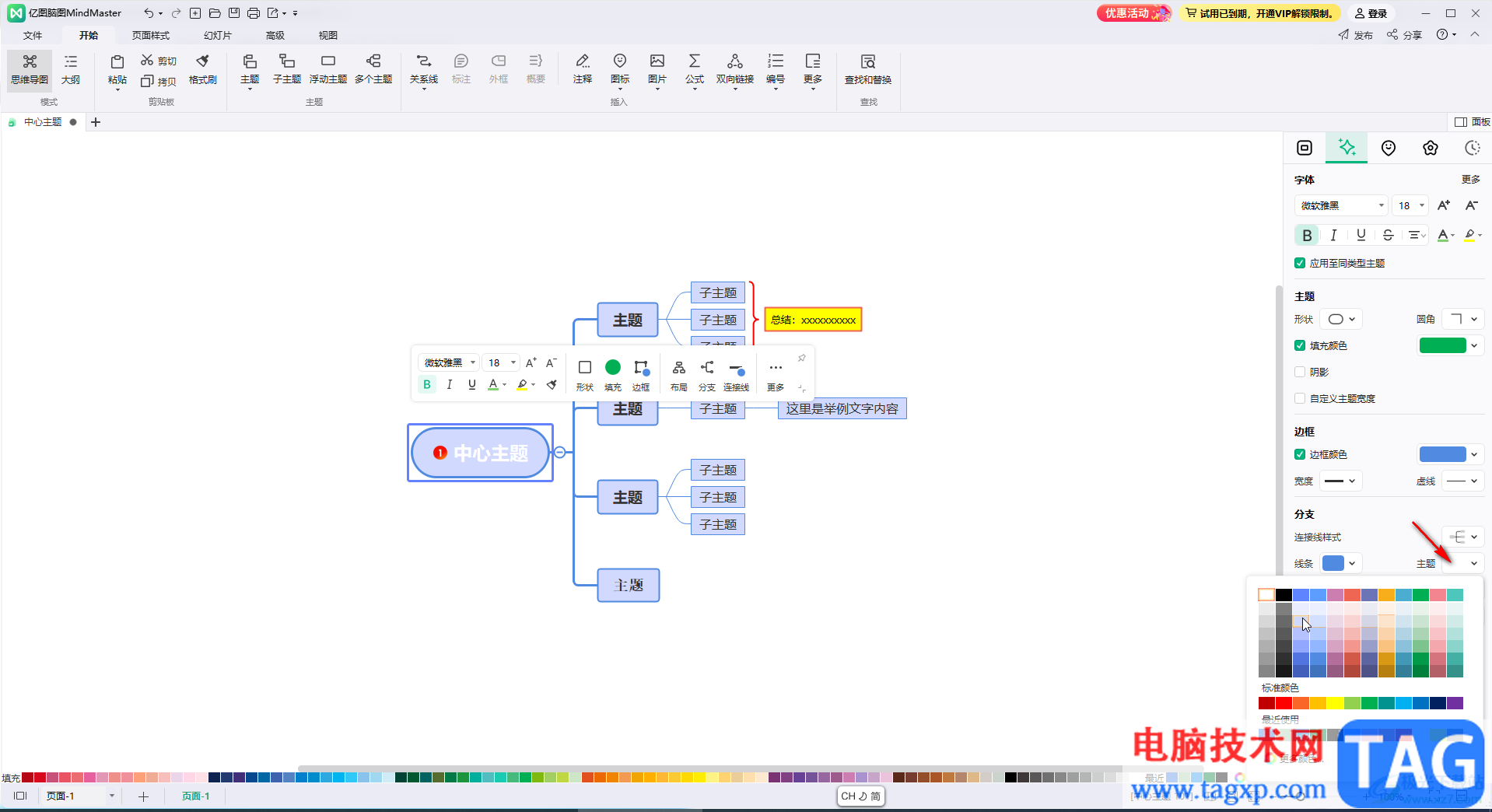The width and height of the screenshot is (1492, 812).
Task: Open the Slideshow ribbon tab
Action: point(218,35)
